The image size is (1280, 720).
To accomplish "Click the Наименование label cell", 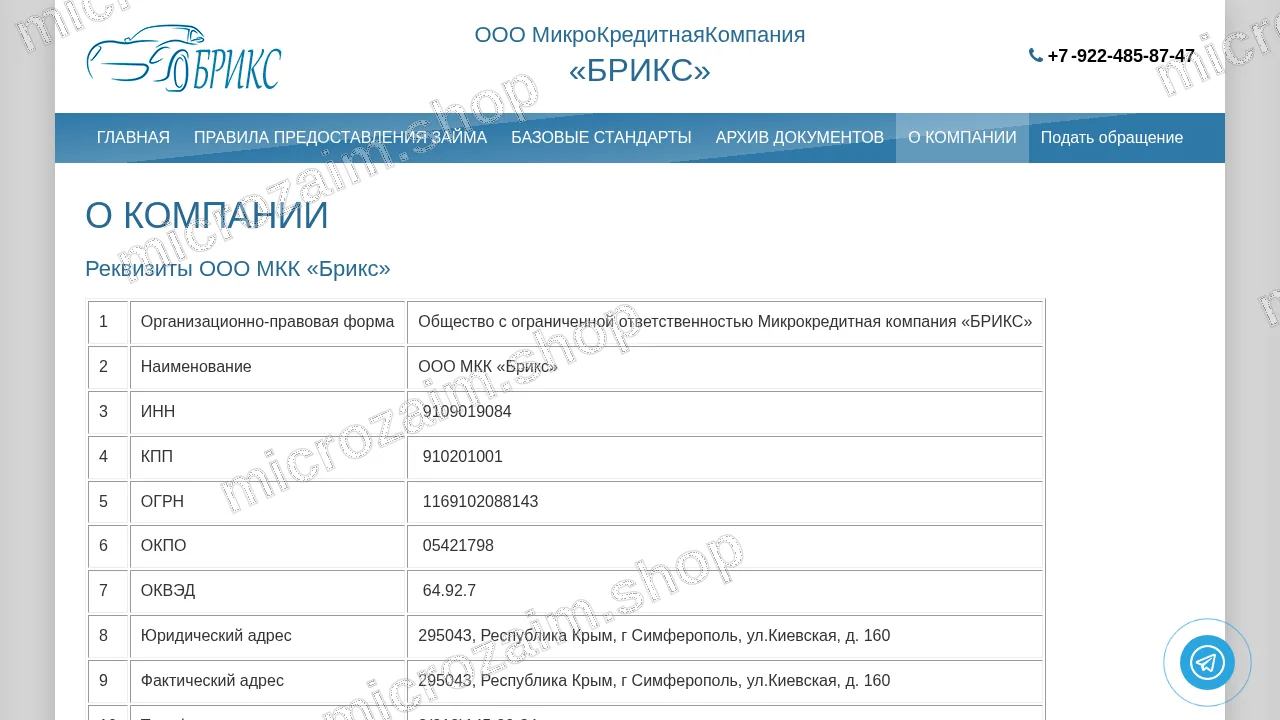I will [267, 367].
